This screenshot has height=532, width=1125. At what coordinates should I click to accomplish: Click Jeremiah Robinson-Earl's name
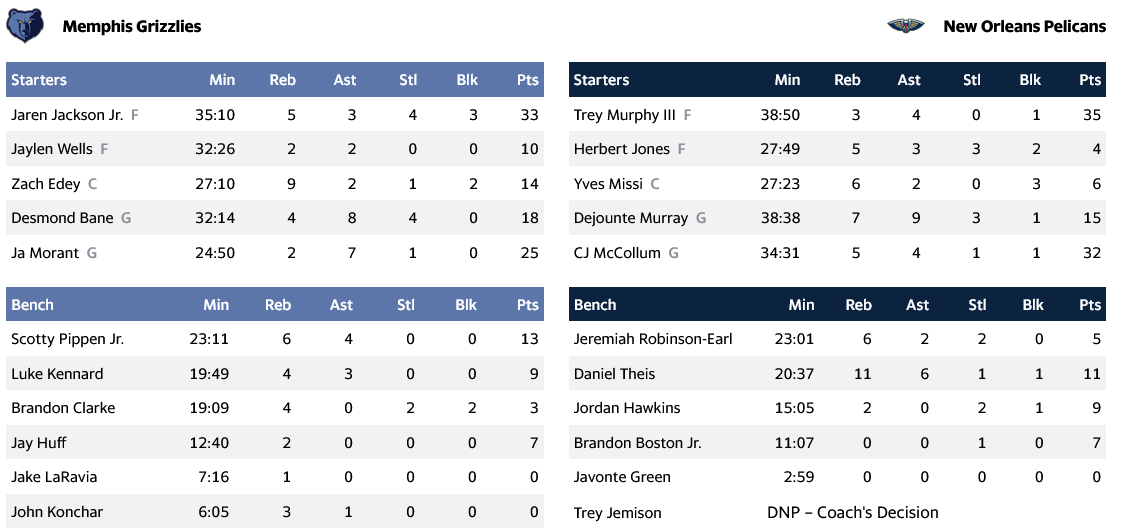coord(653,339)
